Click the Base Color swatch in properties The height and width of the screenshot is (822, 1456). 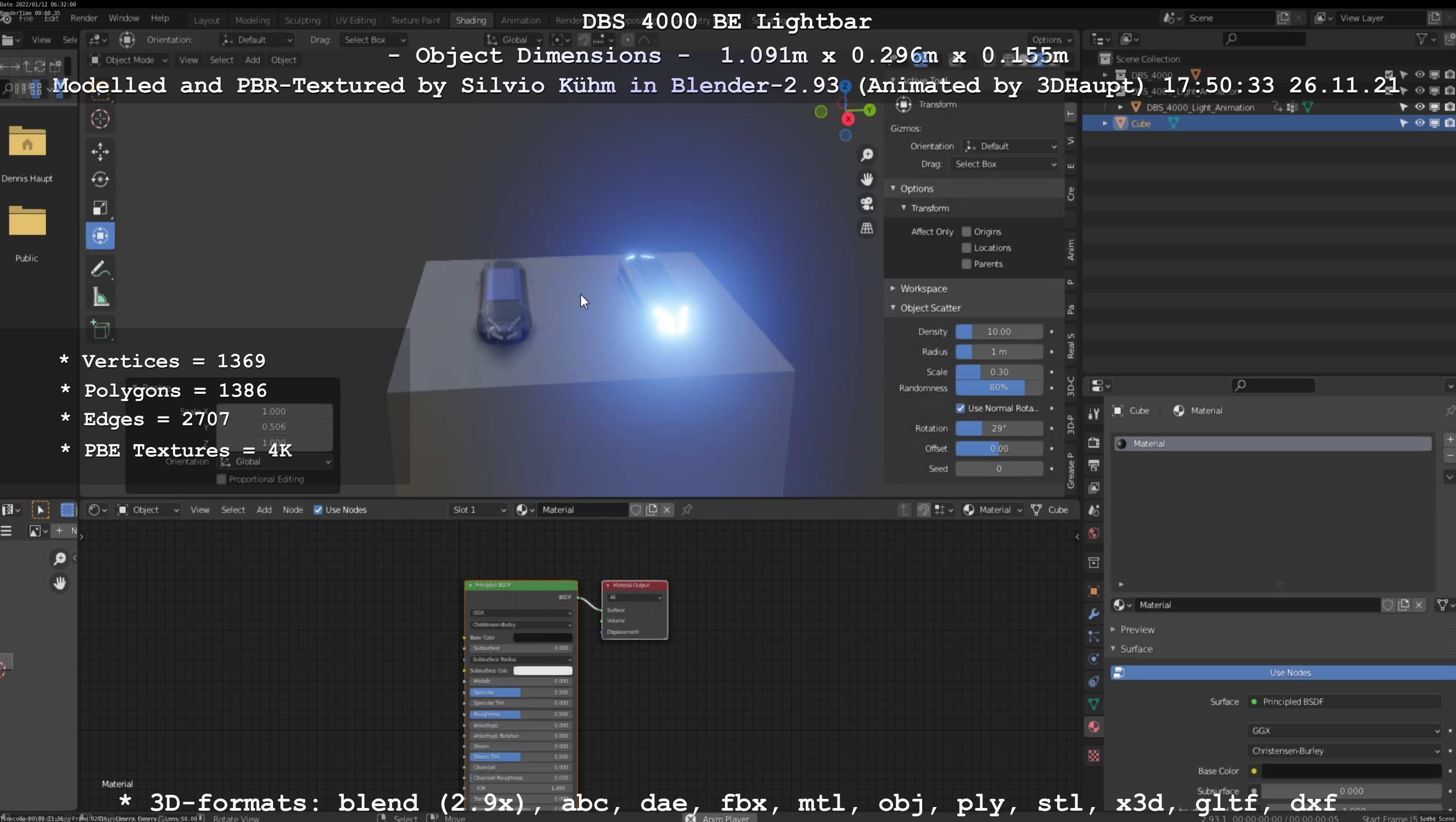[1351, 772]
